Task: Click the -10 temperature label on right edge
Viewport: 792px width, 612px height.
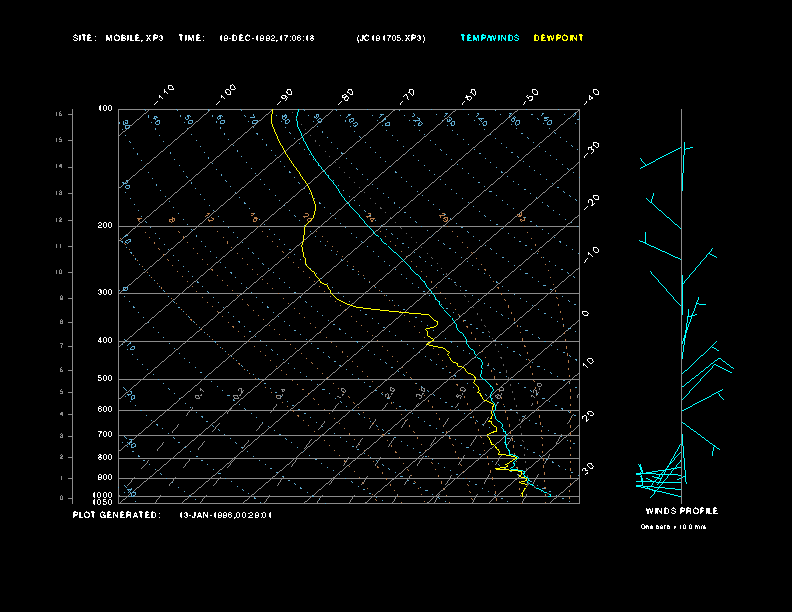Action: pos(591,254)
